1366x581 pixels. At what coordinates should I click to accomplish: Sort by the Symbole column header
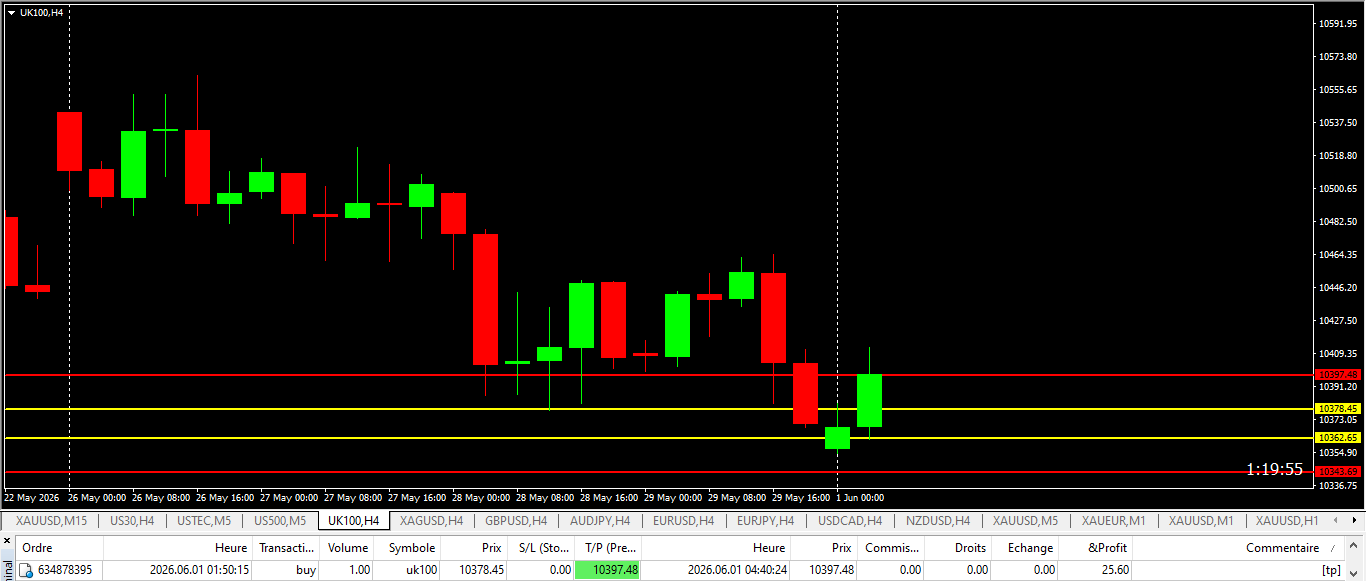408,548
